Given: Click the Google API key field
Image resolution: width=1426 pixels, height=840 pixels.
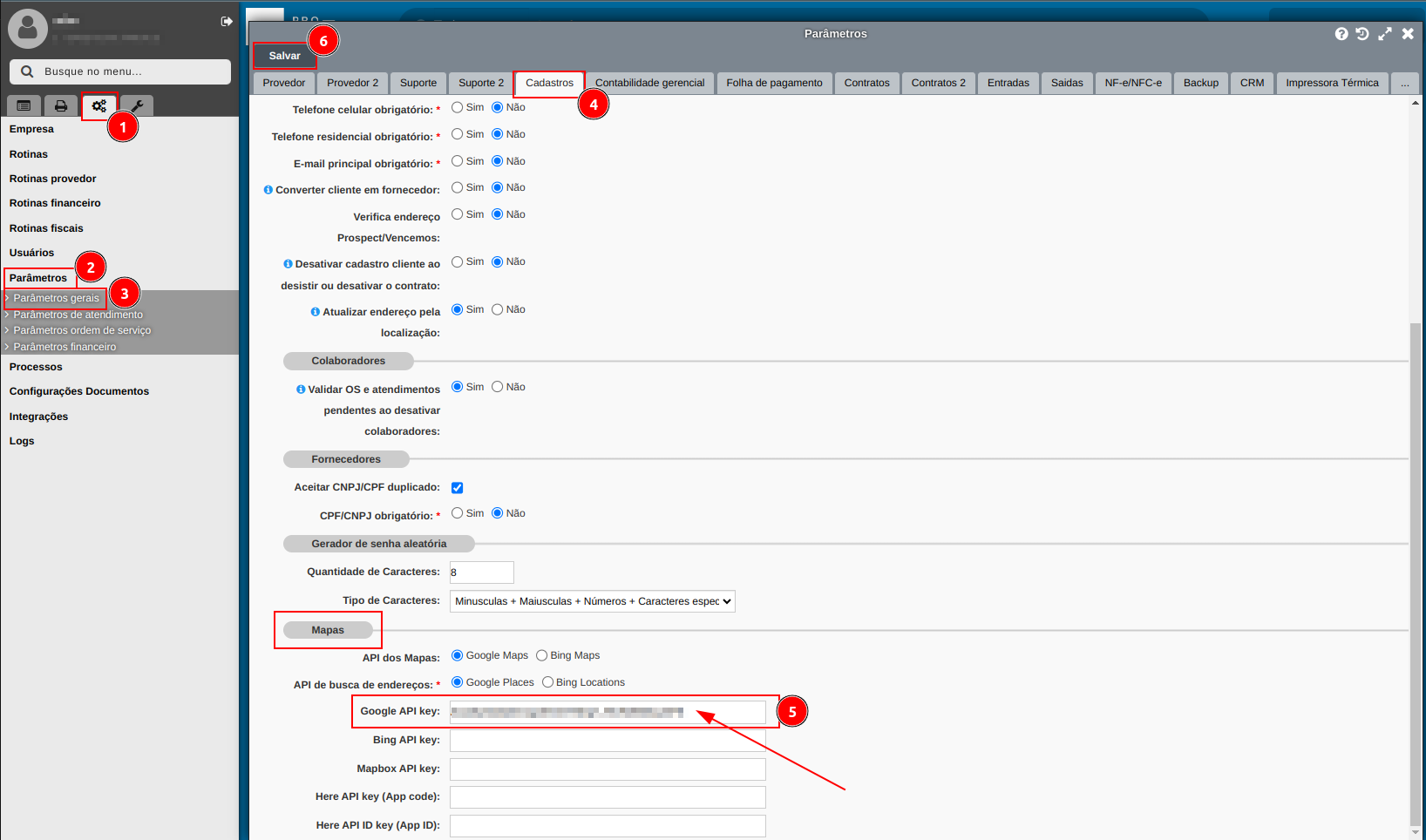Looking at the screenshot, I should [x=608, y=712].
